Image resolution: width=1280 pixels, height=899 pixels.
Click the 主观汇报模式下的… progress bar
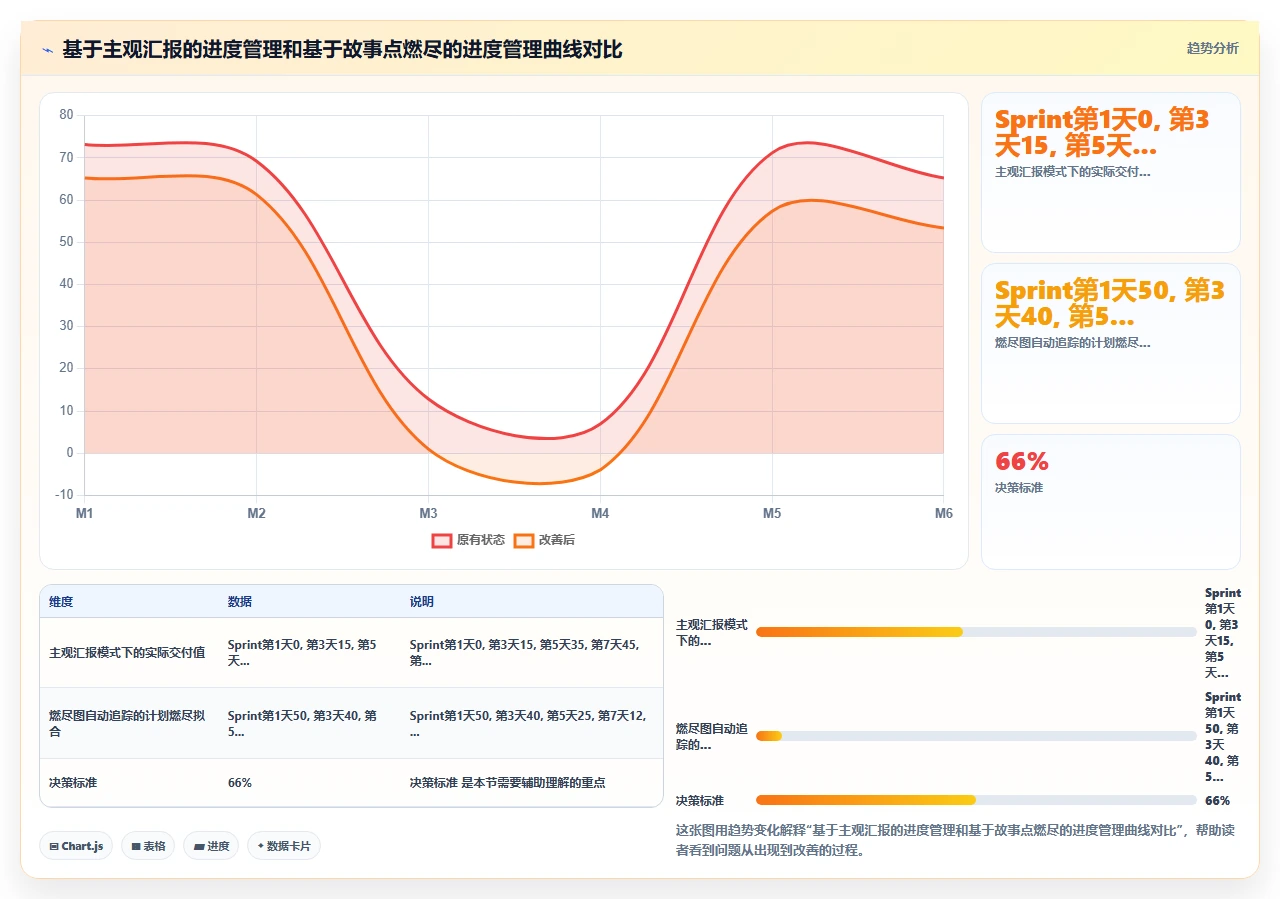(x=976, y=632)
